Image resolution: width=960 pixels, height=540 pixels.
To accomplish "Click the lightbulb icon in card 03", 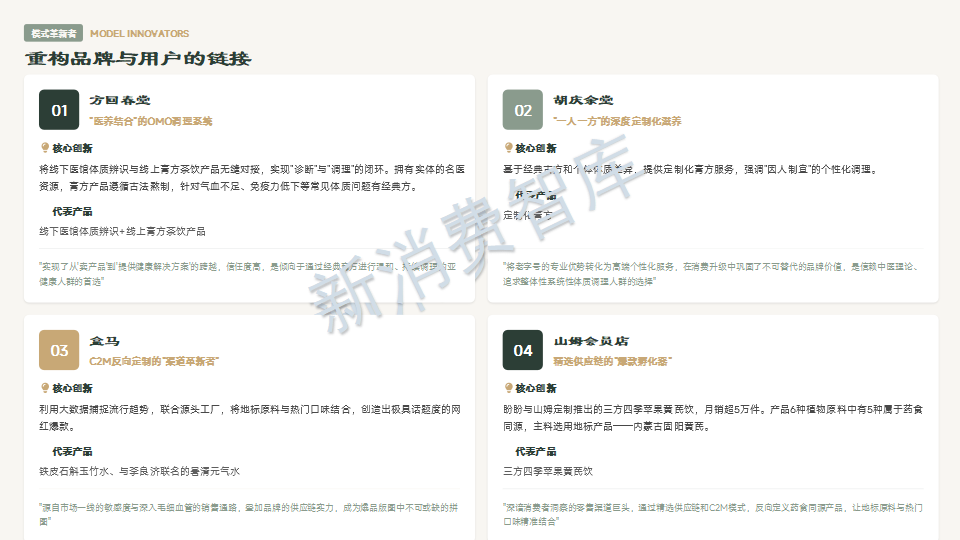I will pyautogui.click(x=45, y=388).
